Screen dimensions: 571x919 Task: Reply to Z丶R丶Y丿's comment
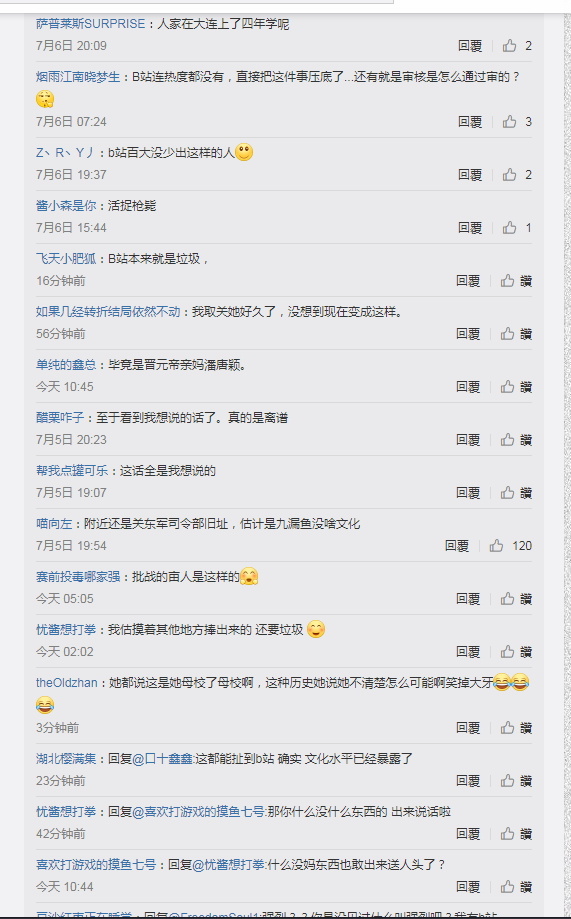click(470, 175)
